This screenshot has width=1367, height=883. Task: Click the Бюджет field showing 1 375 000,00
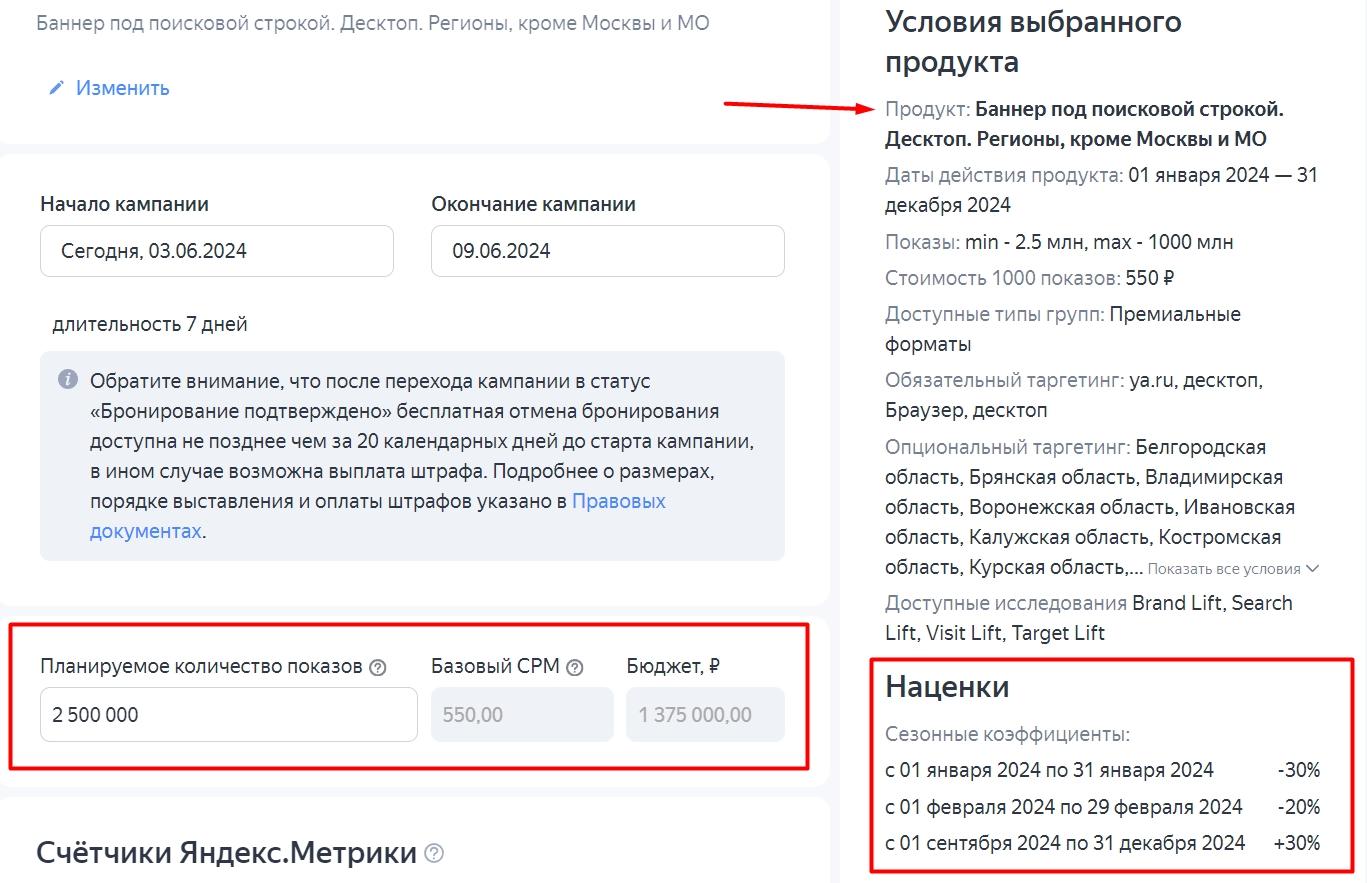[705, 715]
